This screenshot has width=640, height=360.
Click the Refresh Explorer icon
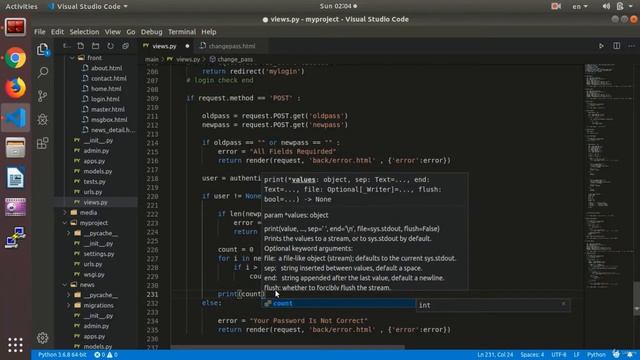point(110,46)
